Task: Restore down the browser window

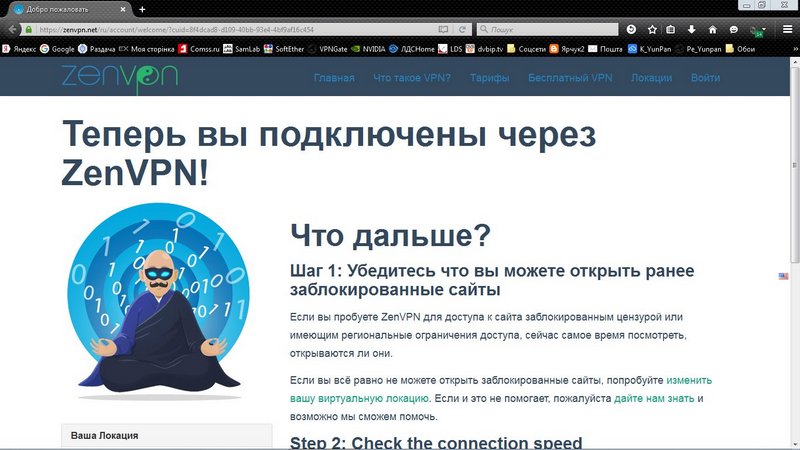Action: 762,5
